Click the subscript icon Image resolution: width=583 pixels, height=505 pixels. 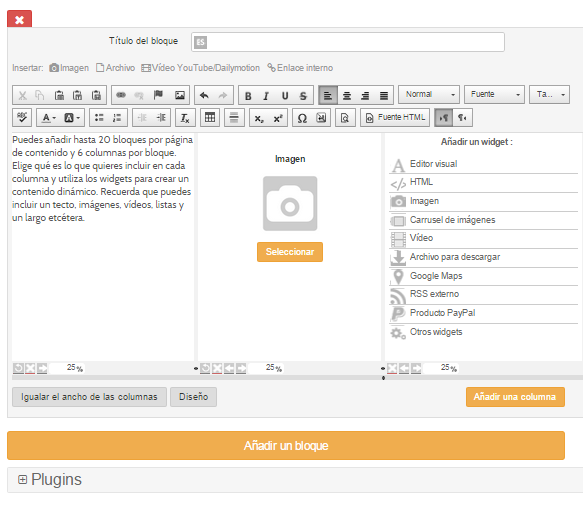coord(259,118)
